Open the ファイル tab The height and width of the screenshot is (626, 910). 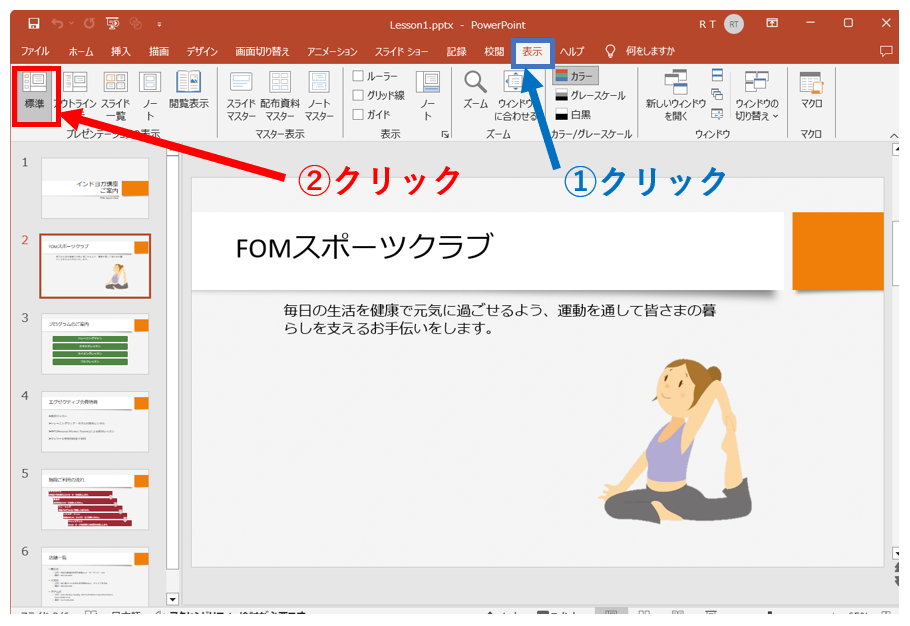click(x=35, y=51)
